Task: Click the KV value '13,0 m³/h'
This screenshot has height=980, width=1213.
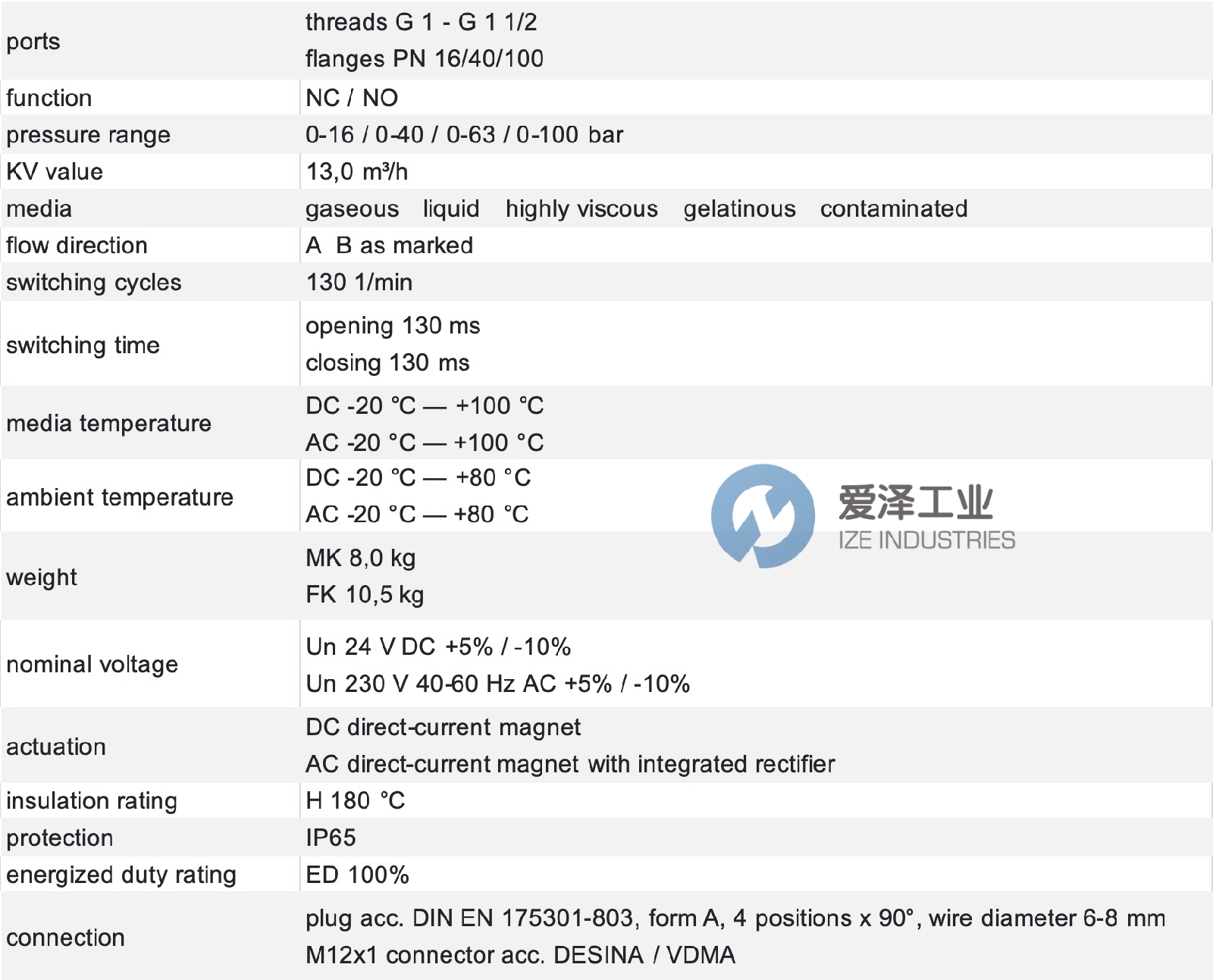Action: click(357, 172)
